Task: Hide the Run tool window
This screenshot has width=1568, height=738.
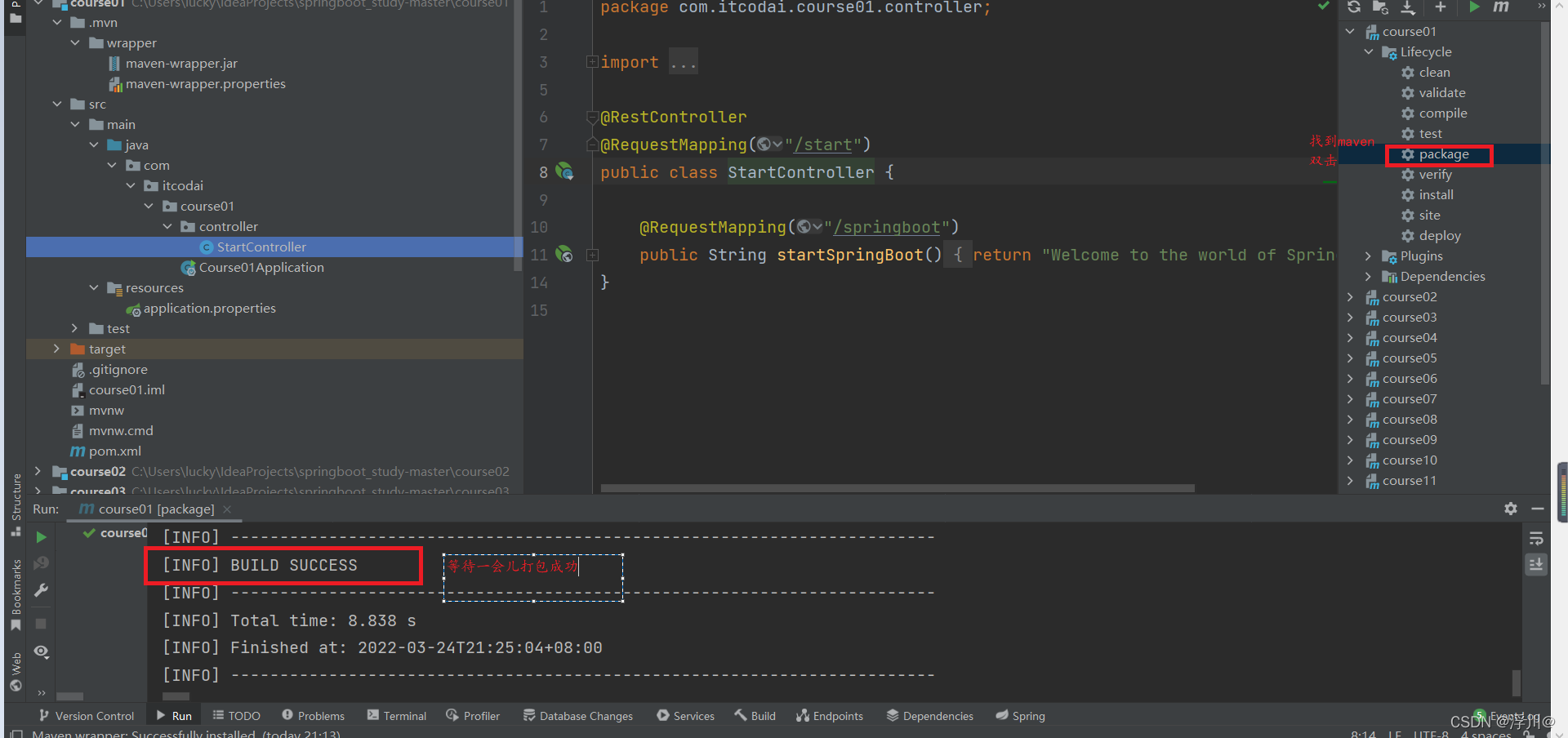Action: (1538, 509)
